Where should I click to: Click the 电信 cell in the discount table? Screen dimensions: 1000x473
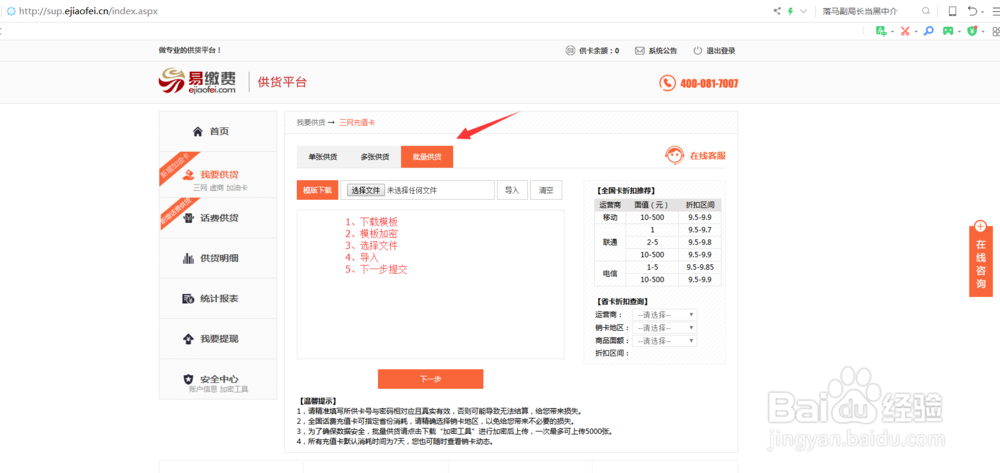[x=610, y=273]
